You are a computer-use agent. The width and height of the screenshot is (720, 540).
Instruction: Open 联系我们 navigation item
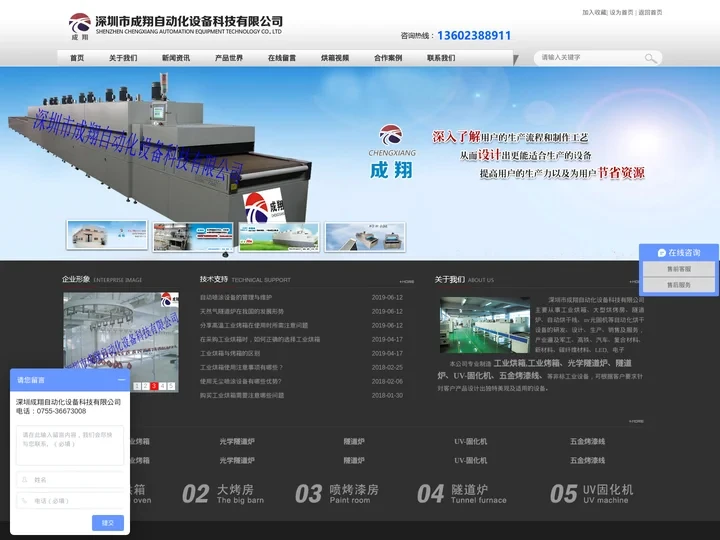(x=441, y=58)
